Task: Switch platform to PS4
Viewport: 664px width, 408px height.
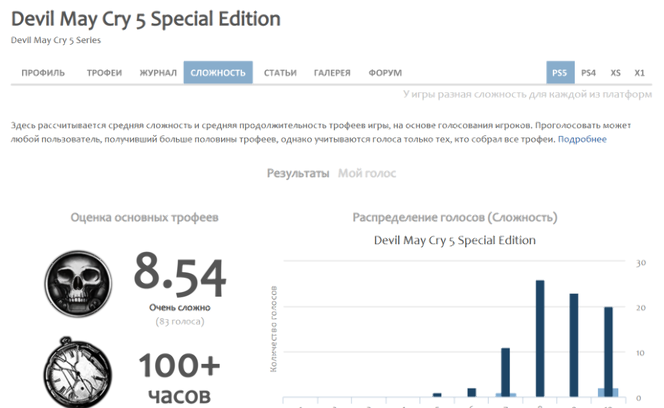Action: pyautogui.click(x=588, y=73)
